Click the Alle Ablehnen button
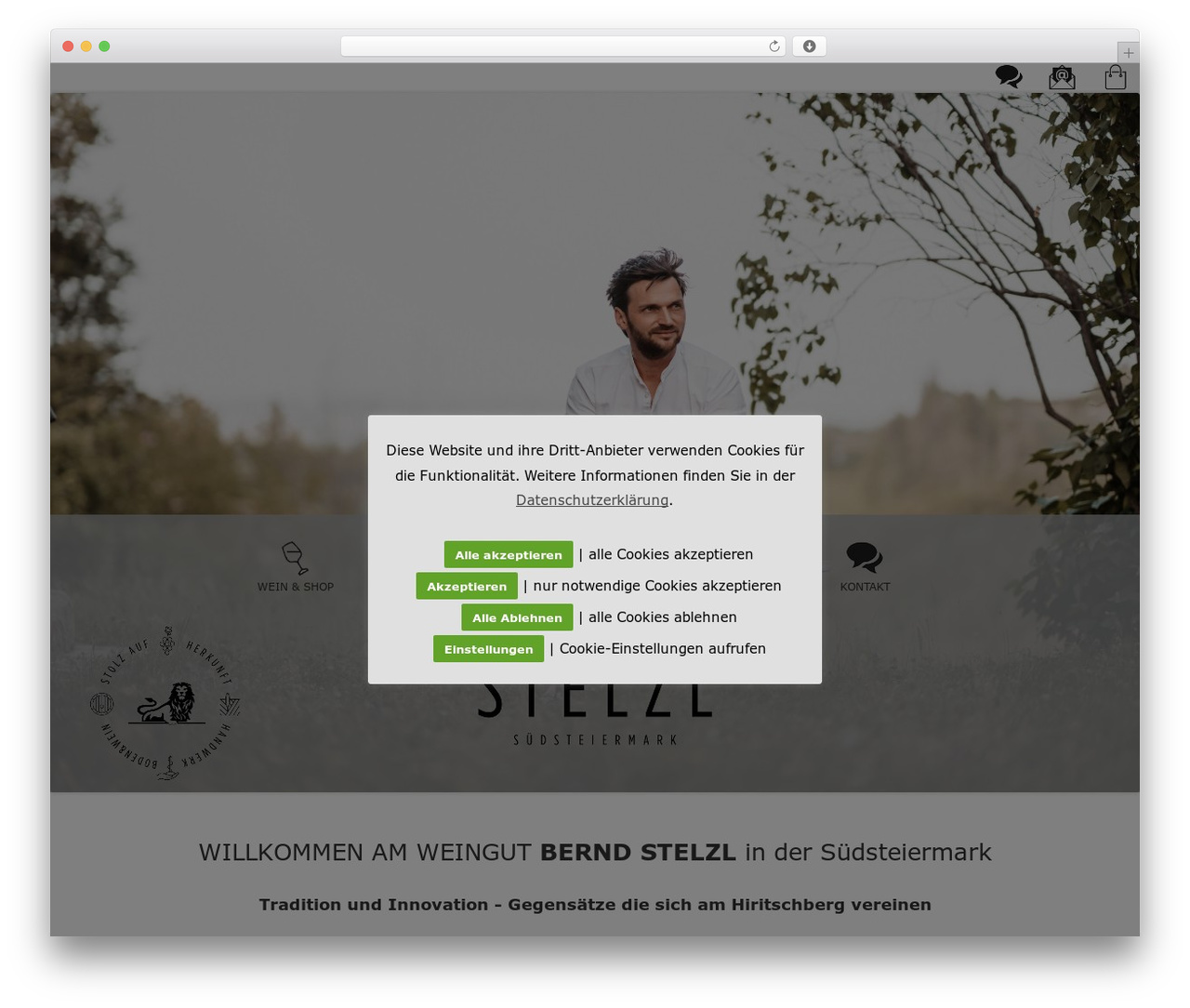The height and width of the screenshot is (1008, 1190). [x=517, y=617]
